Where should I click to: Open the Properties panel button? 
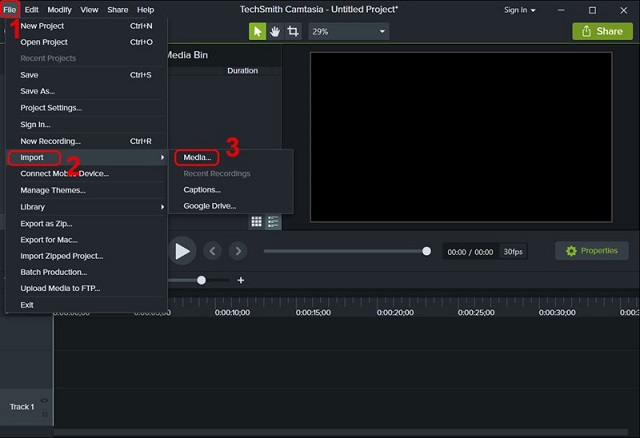click(591, 251)
